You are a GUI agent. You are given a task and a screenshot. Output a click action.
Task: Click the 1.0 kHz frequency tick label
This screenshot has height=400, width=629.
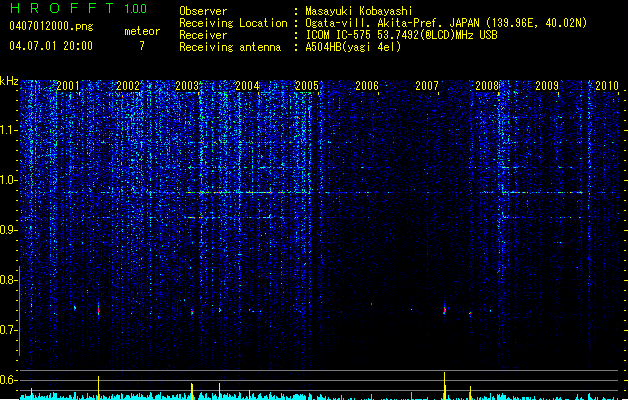[x=9, y=180]
